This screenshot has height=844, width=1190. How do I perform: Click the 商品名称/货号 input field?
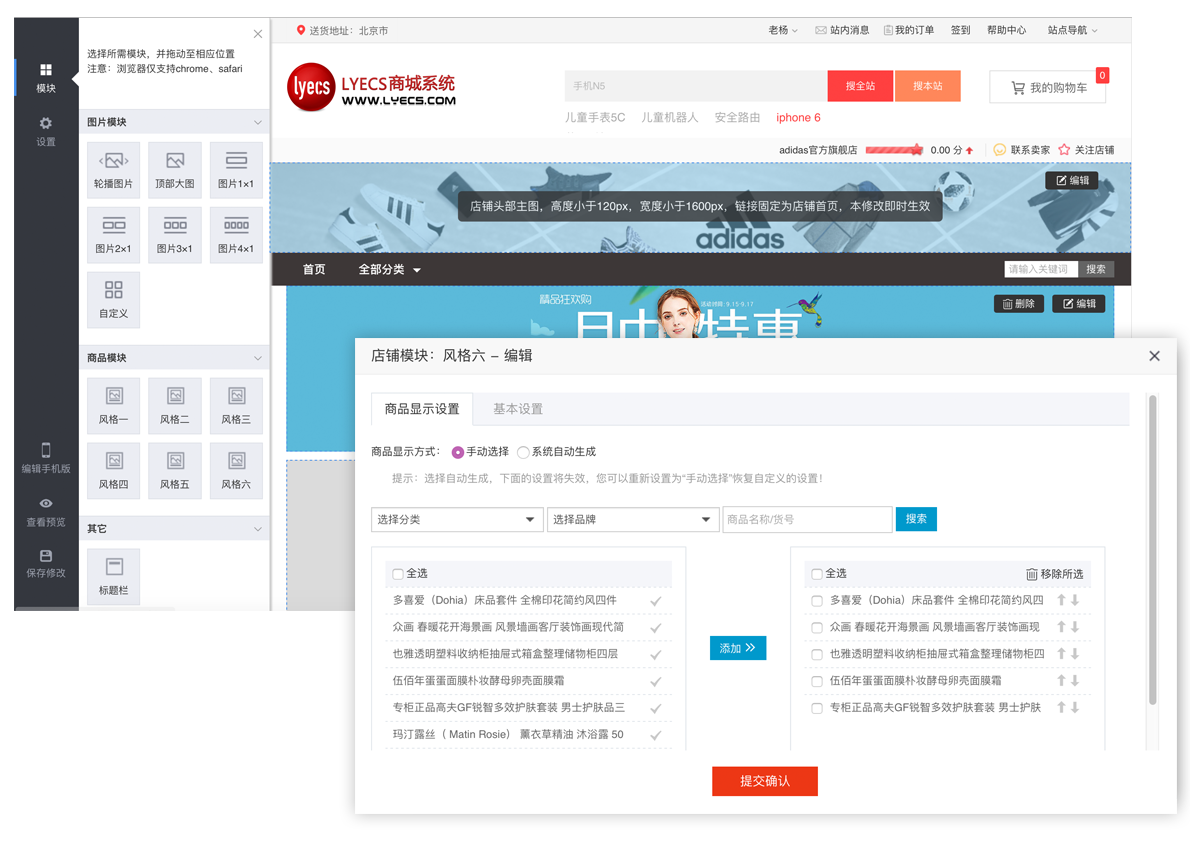[808, 519]
